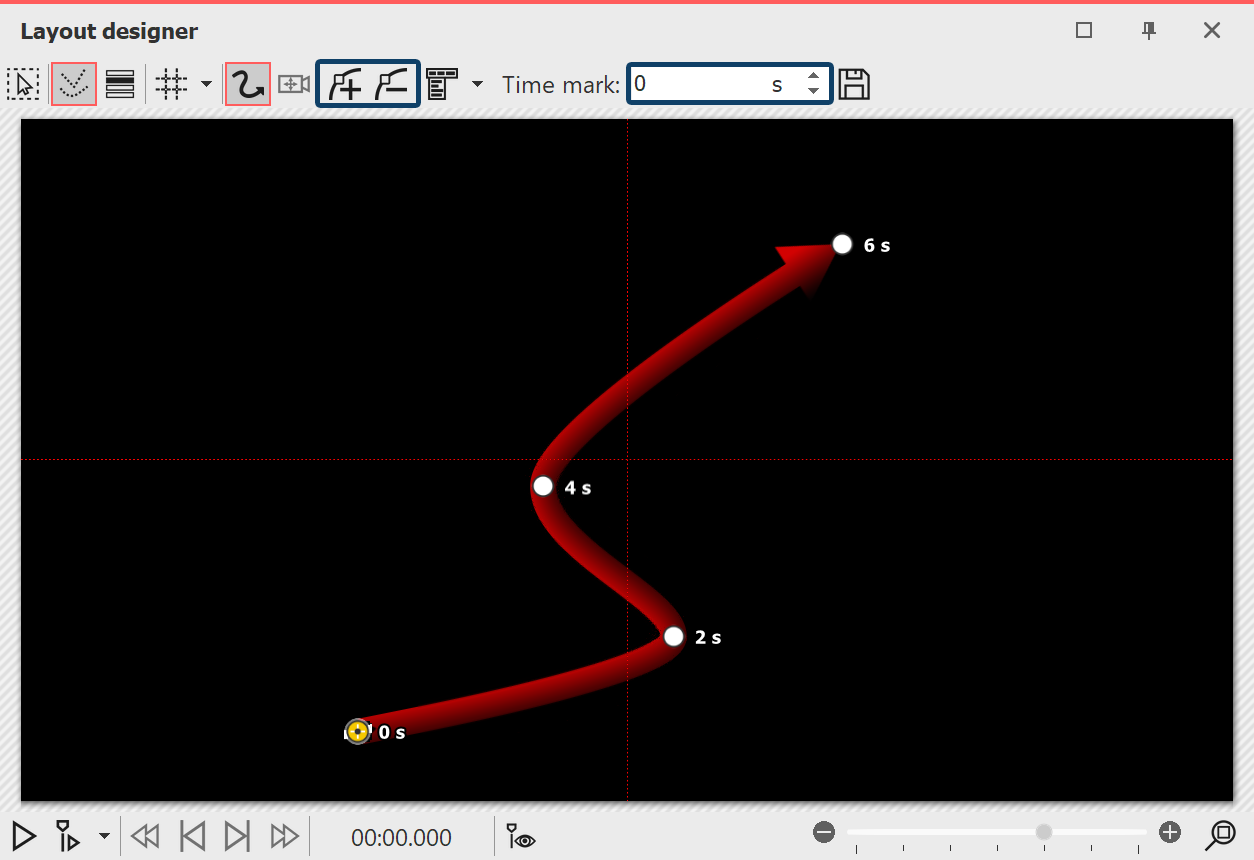Click the zoom-to-fit magnifier icon
The width and height of the screenshot is (1254, 860).
click(1221, 834)
